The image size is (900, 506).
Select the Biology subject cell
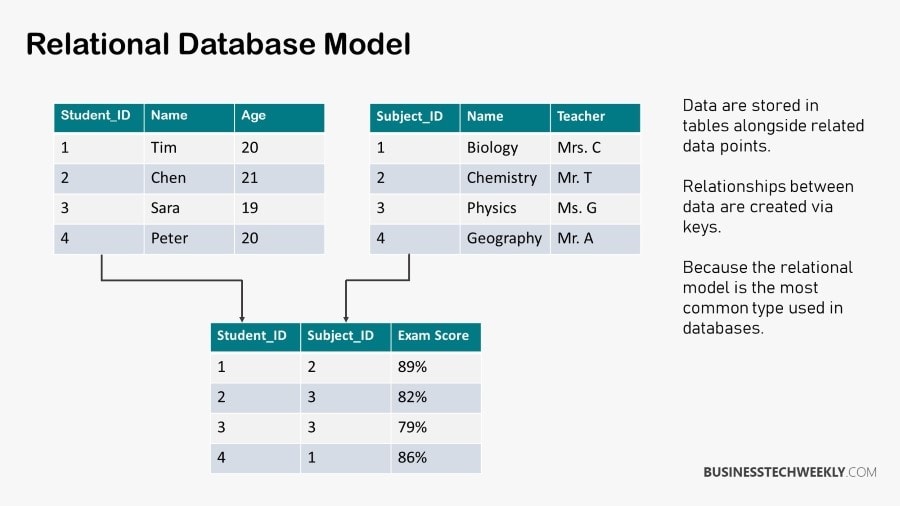[x=505, y=148]
